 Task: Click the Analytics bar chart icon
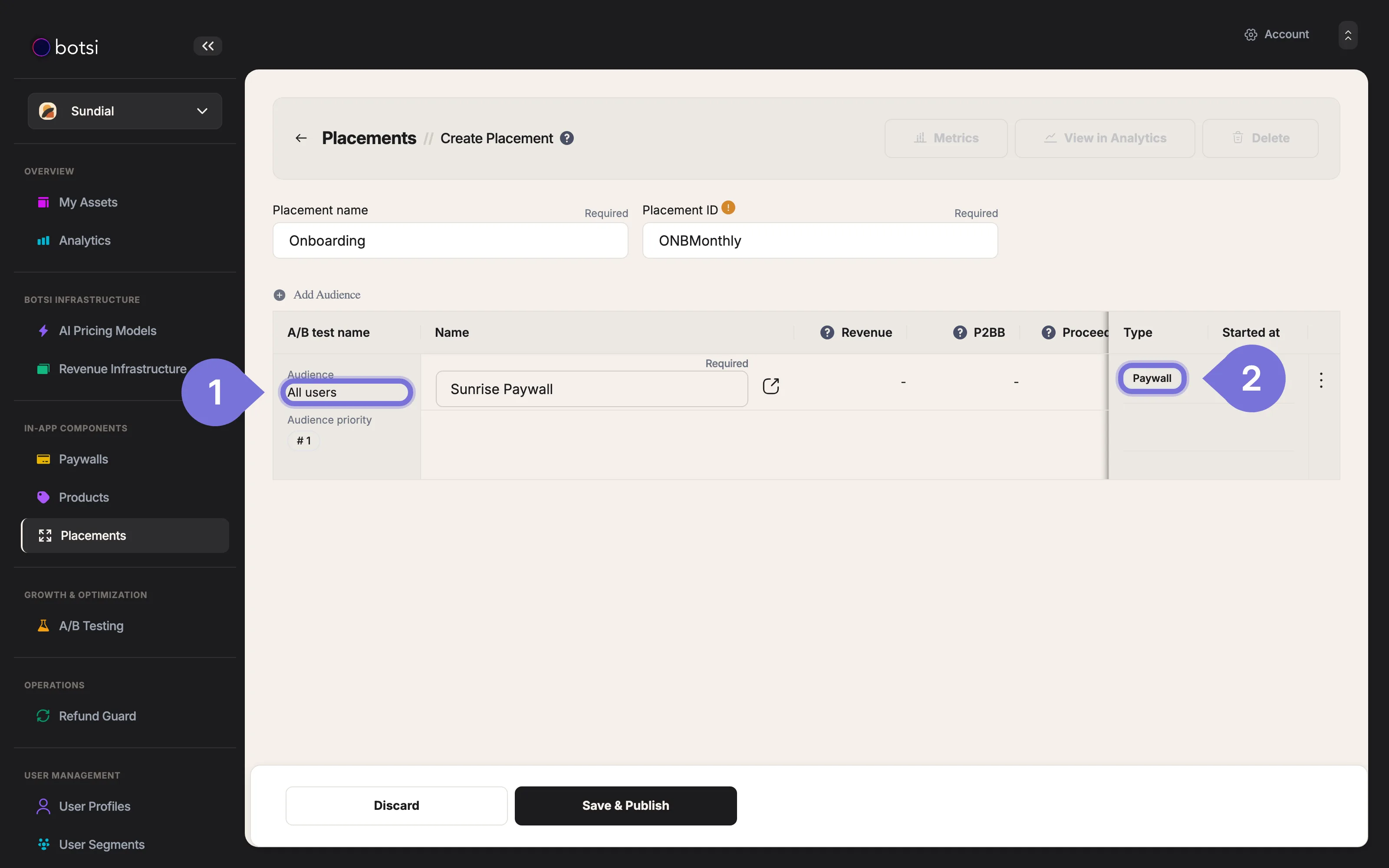click(x=43, y=240)
